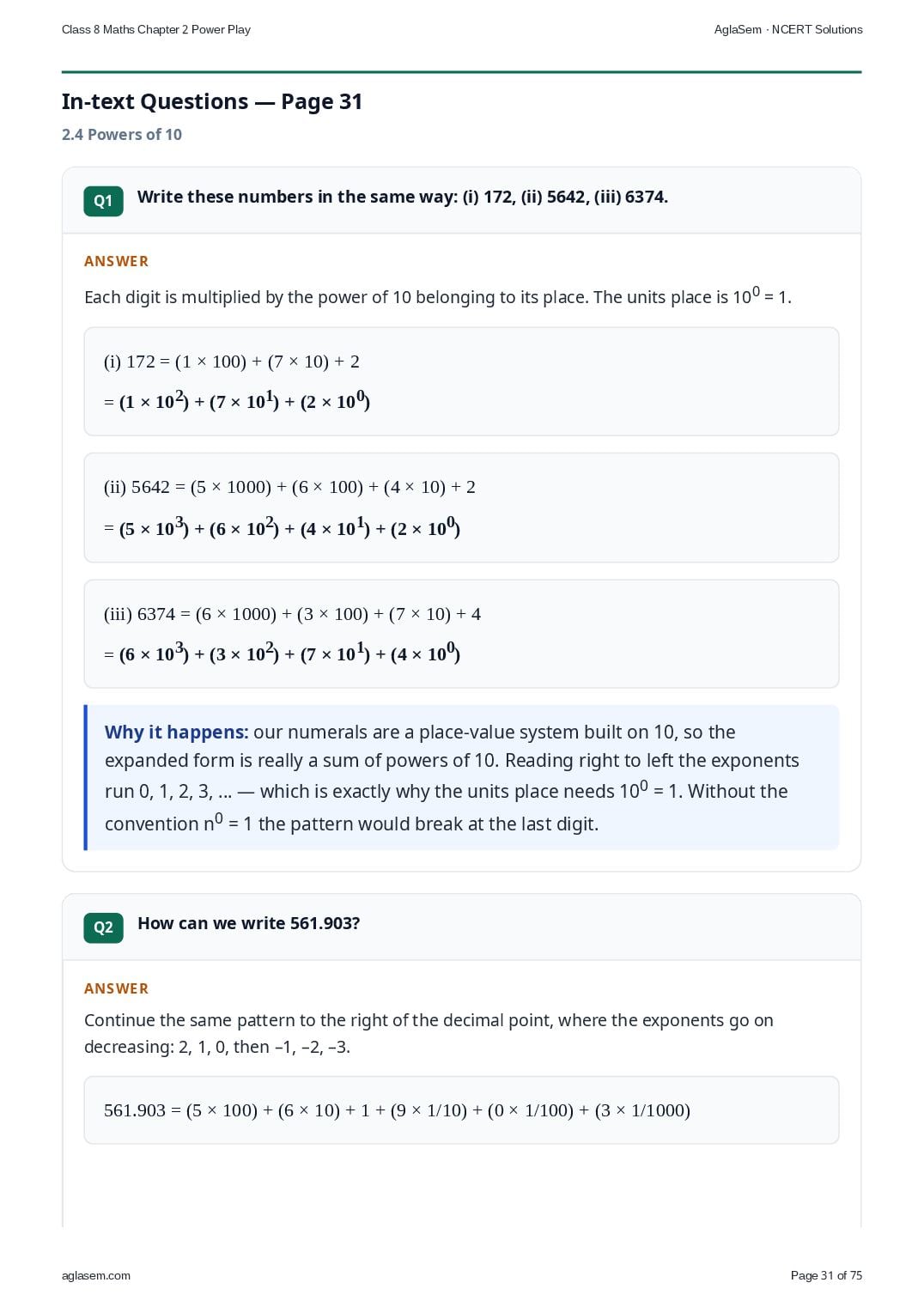Click the 'Why it happens:' bold label

176,732
